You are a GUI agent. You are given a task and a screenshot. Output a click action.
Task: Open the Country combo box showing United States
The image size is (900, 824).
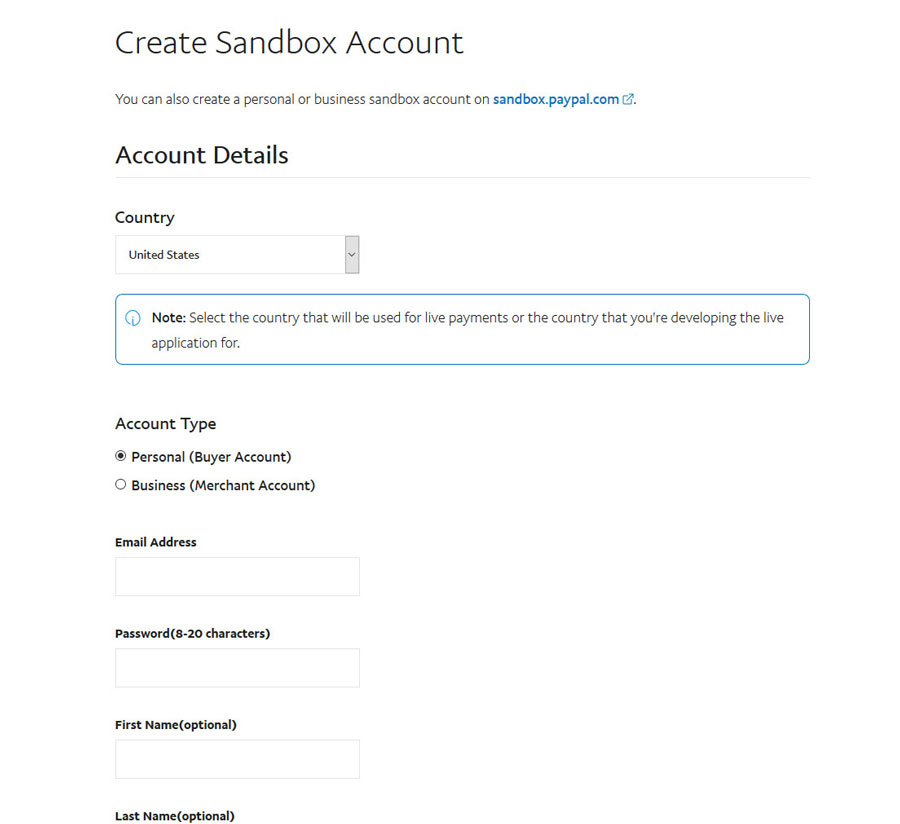click(230, 255)
